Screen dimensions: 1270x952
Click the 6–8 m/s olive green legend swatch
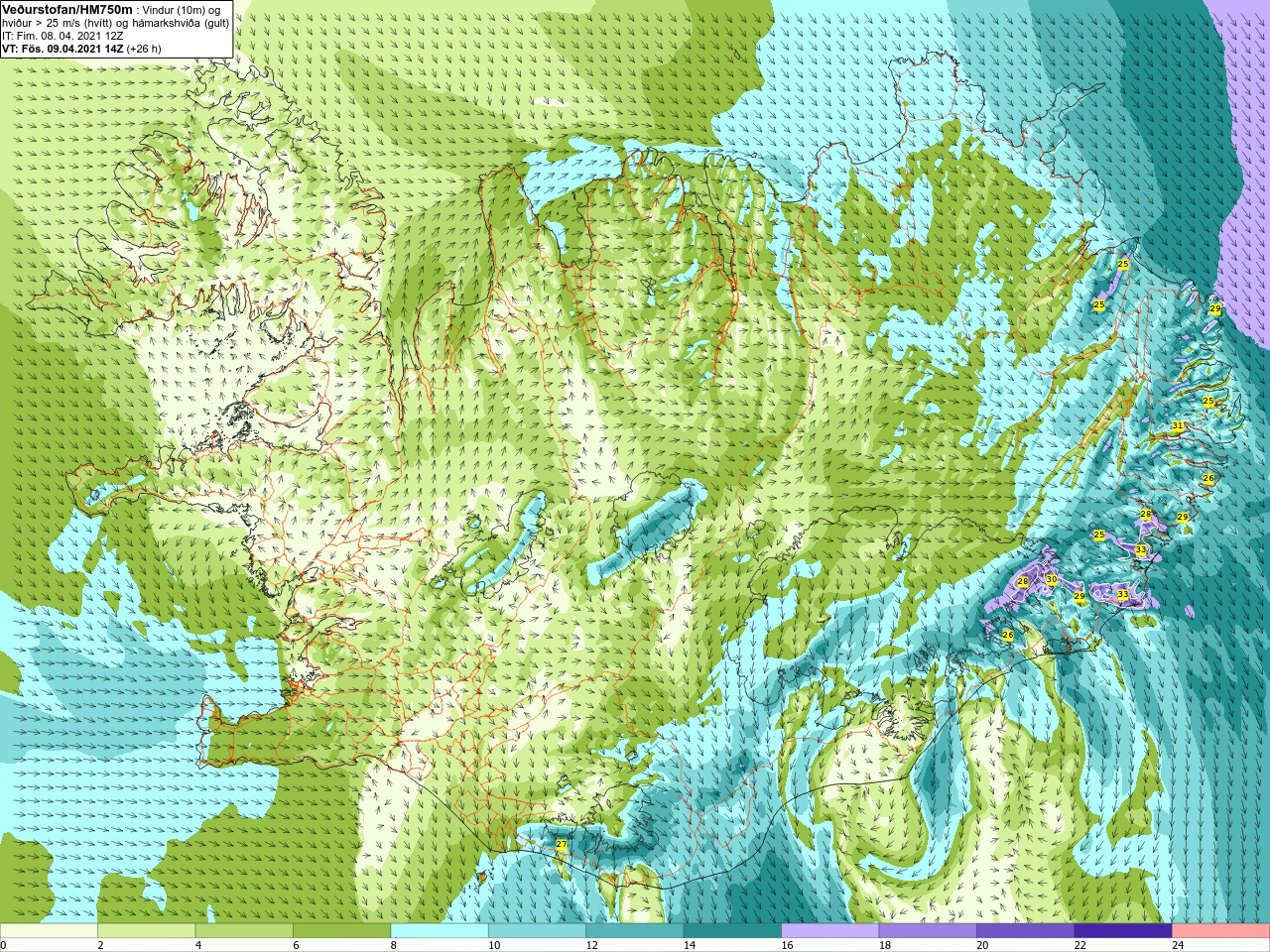pyautogui.click(x=342, y=930)
